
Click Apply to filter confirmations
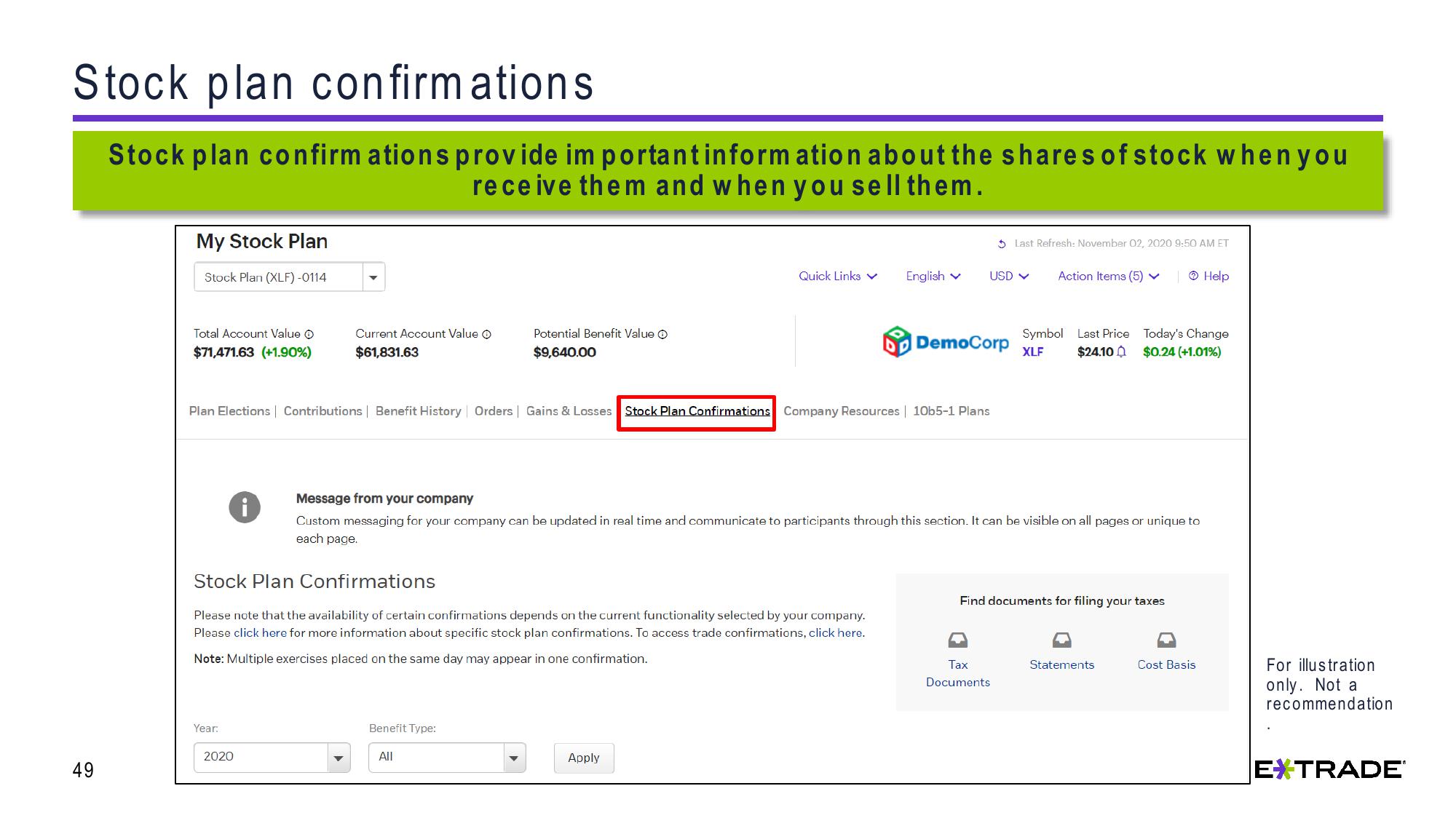point(583,757)
